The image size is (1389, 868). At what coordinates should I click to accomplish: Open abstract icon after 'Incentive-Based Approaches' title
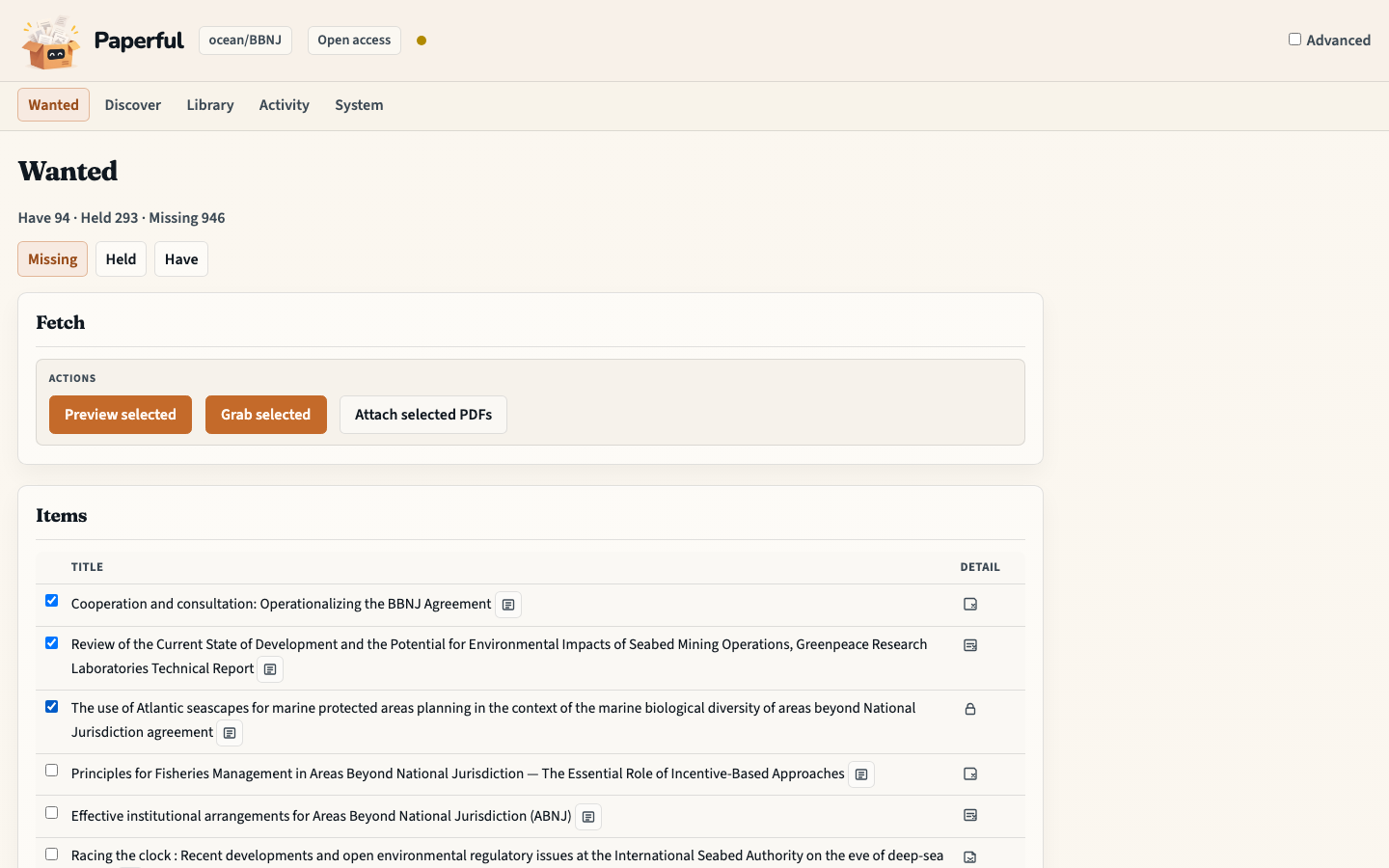pos(861,774)
